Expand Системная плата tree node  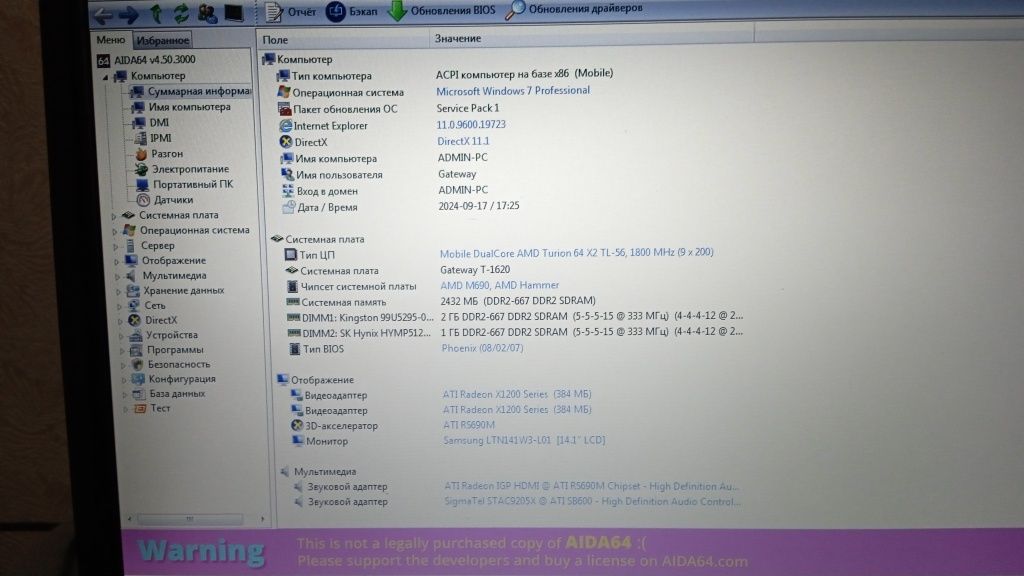pyautogui.click(x=114, y=216)
